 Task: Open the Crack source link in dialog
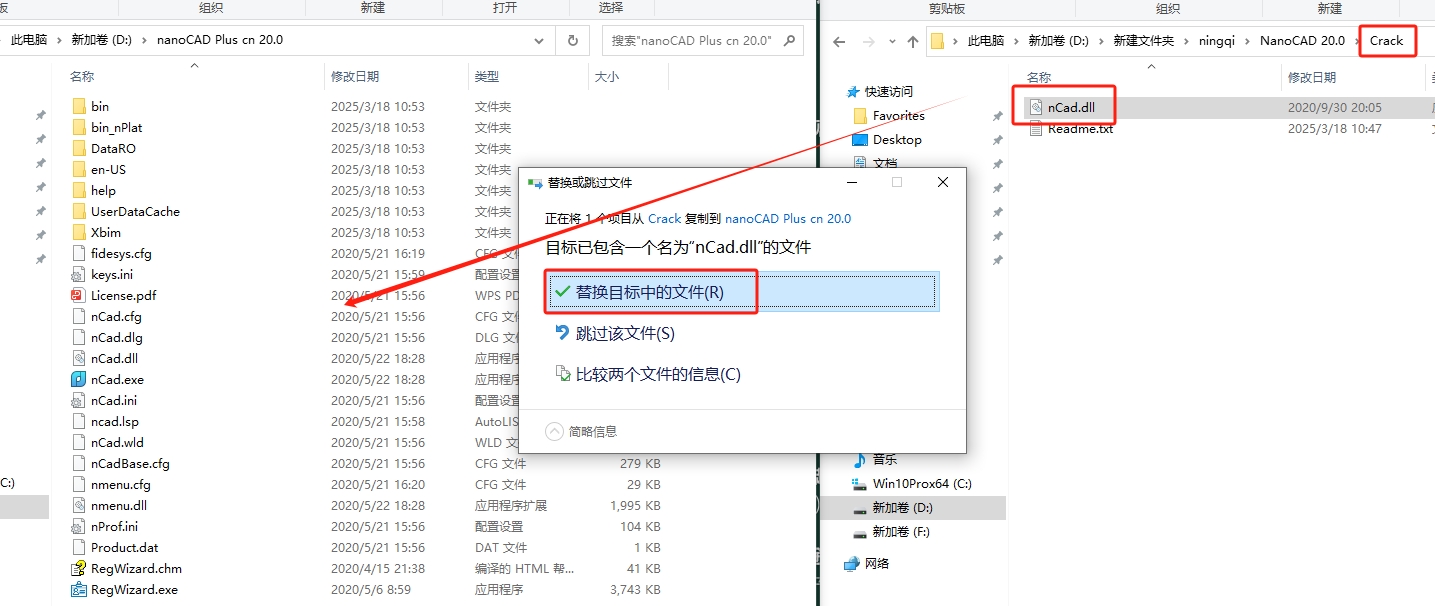click(x=664, y=218)
